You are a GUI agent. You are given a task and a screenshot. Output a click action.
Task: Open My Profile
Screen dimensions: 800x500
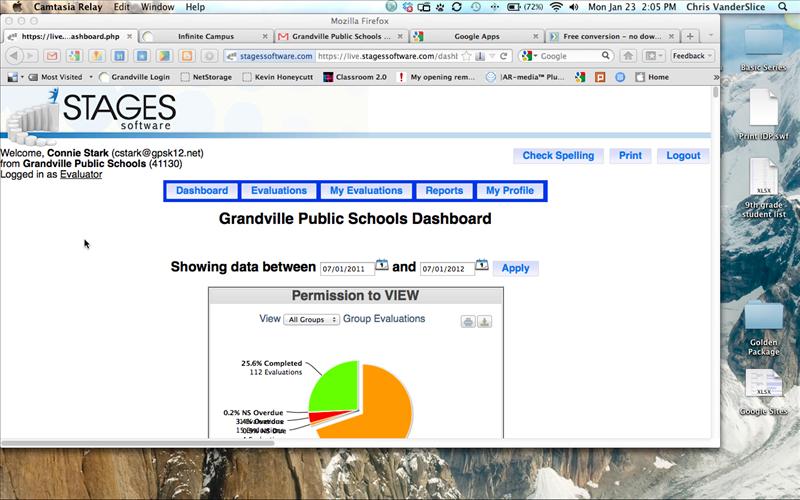coord(510,191)
